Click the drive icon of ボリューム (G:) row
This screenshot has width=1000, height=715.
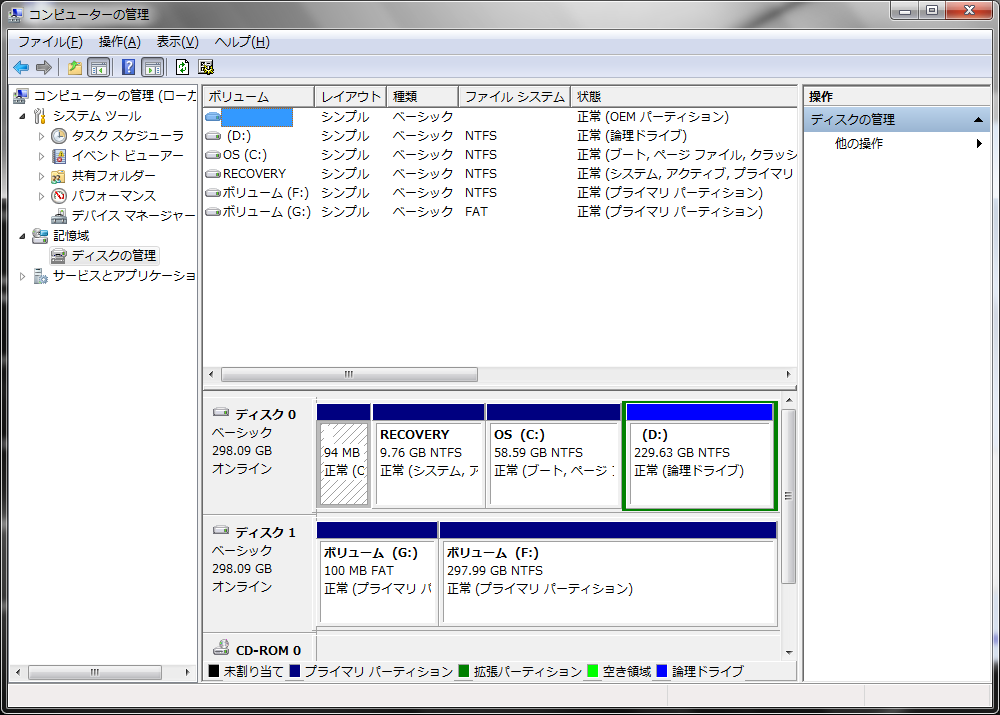coord(213,212)
